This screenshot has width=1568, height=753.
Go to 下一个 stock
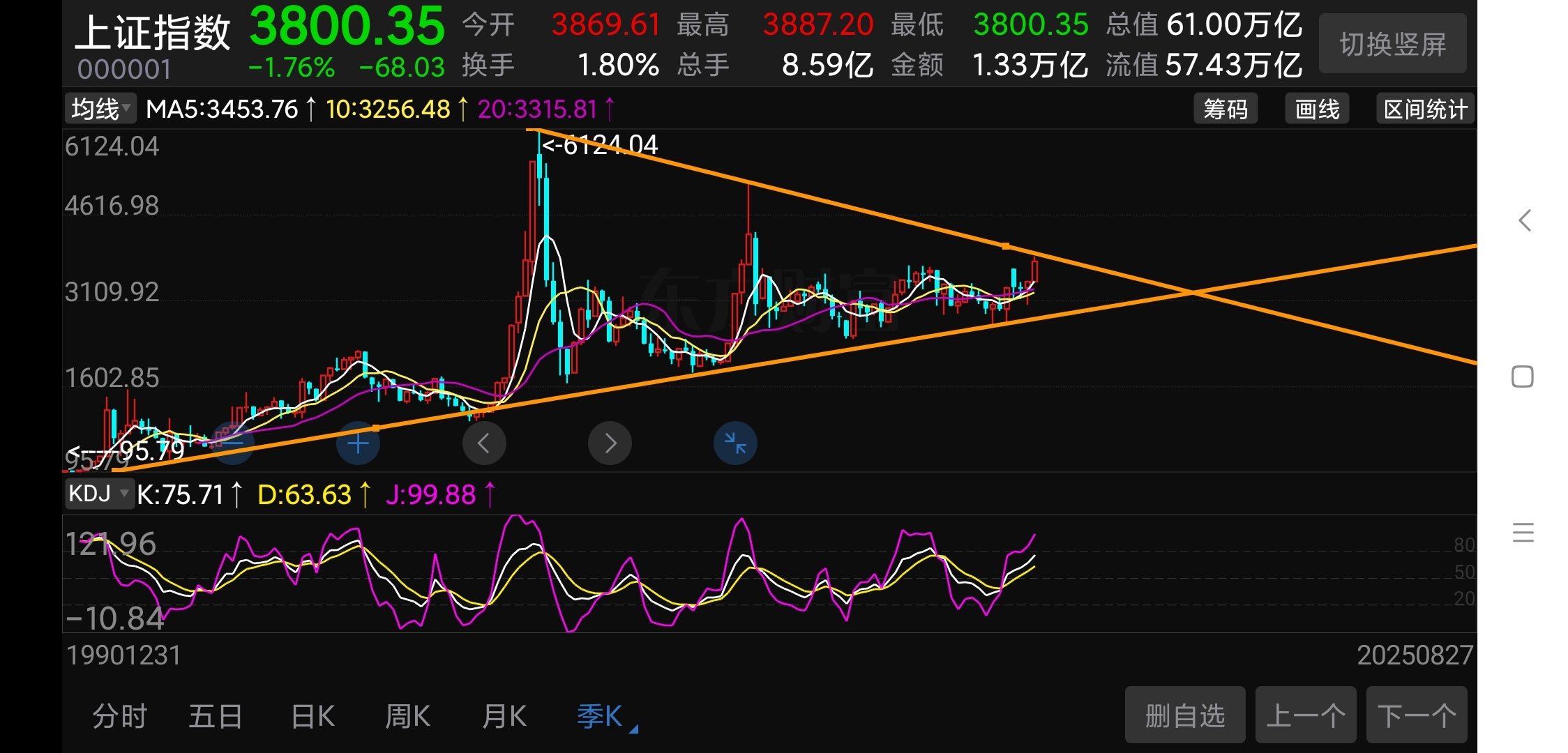click(x=1417, y=715)
